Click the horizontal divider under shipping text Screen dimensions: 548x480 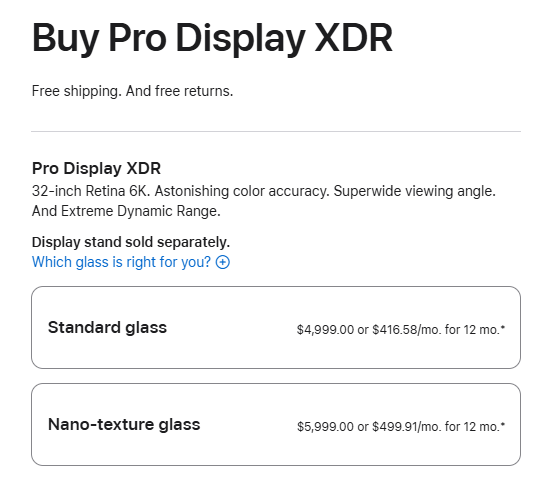coord(276,131)
